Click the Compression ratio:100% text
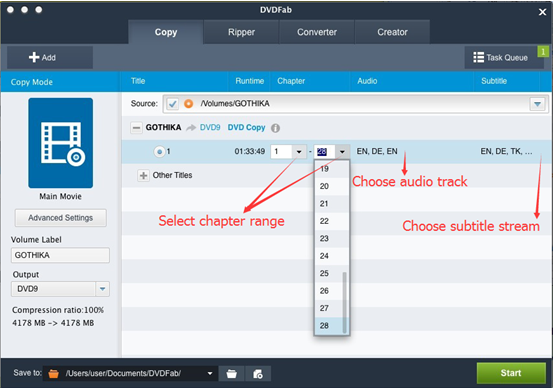Image resolution: width=553 pixels, height=388 pixels. 58,310
